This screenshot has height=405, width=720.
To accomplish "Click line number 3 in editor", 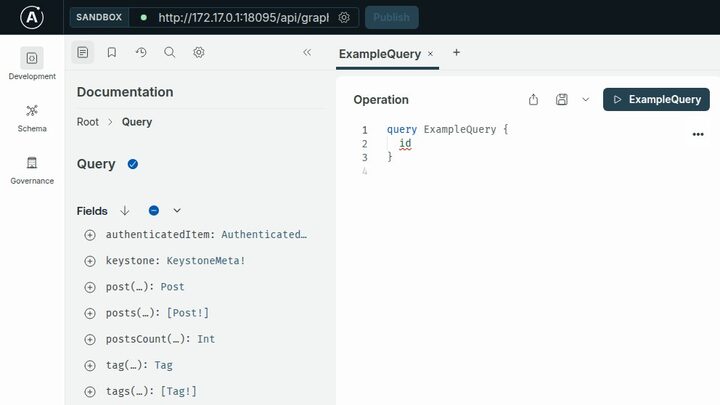I will (365, 158).
